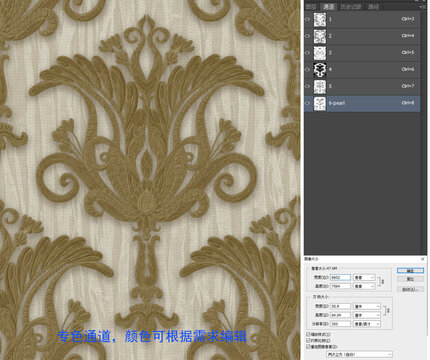Select channel 5 in the channels list
This screenshot has height=360, width=430.
click(x=362, y=86)
